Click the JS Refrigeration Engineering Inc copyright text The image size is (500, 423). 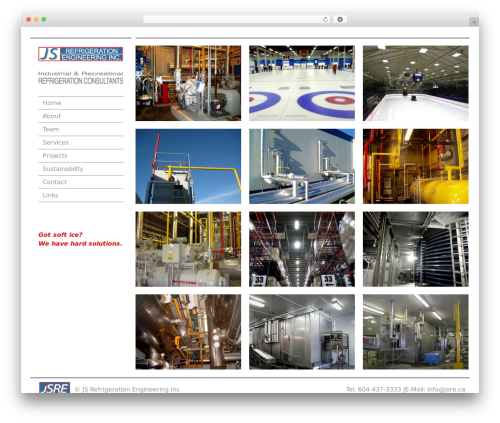(127, 389)
